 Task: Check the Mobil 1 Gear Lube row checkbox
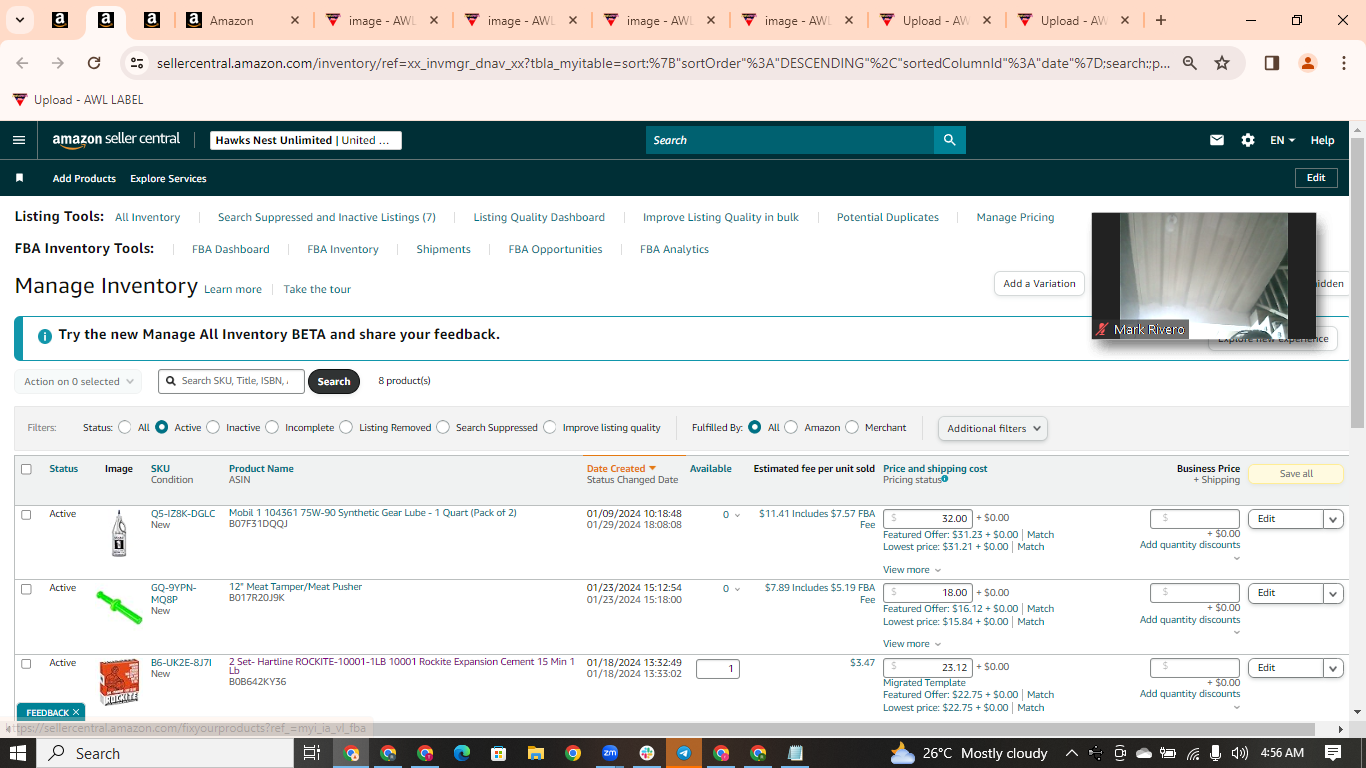(26, 514)
